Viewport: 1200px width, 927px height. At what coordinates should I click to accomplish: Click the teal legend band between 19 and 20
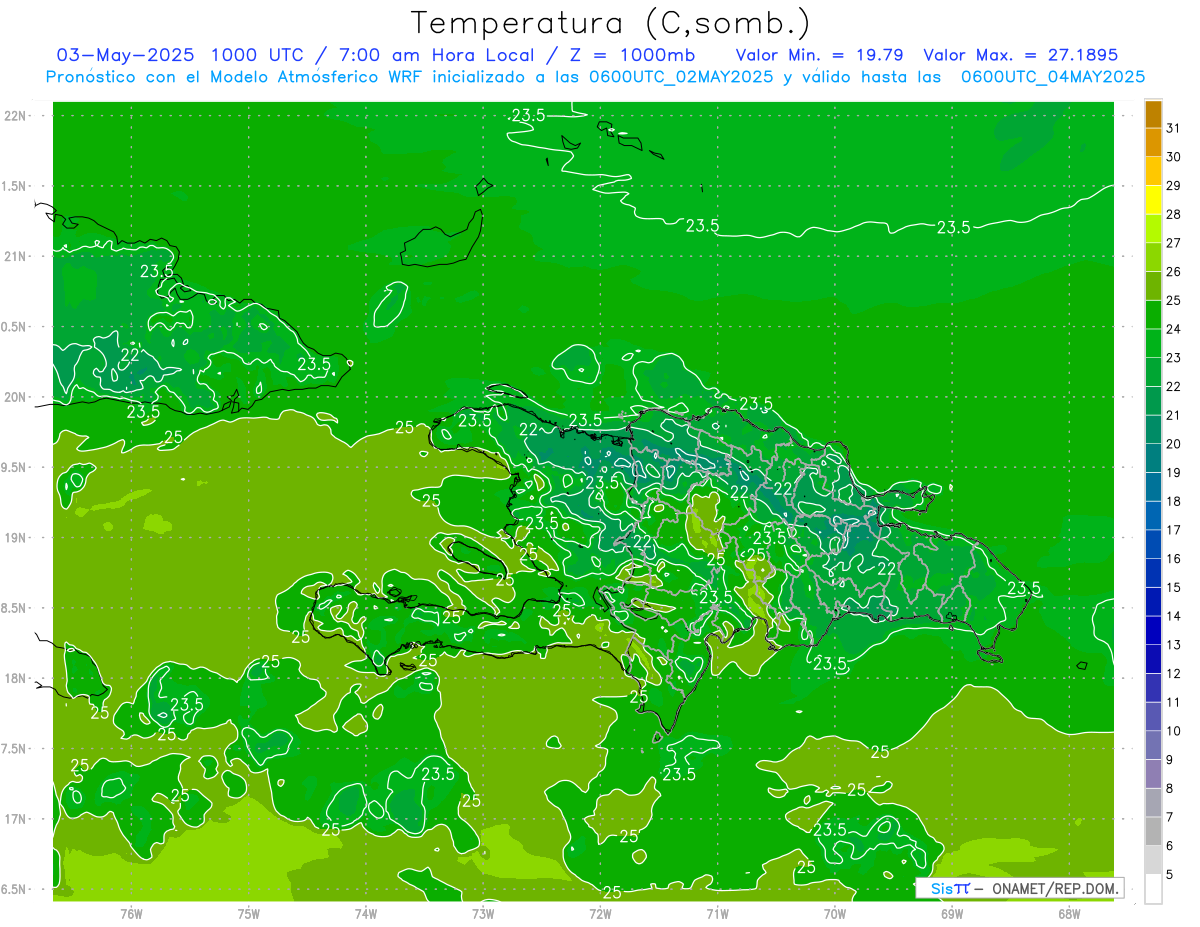pos(1153,459)
